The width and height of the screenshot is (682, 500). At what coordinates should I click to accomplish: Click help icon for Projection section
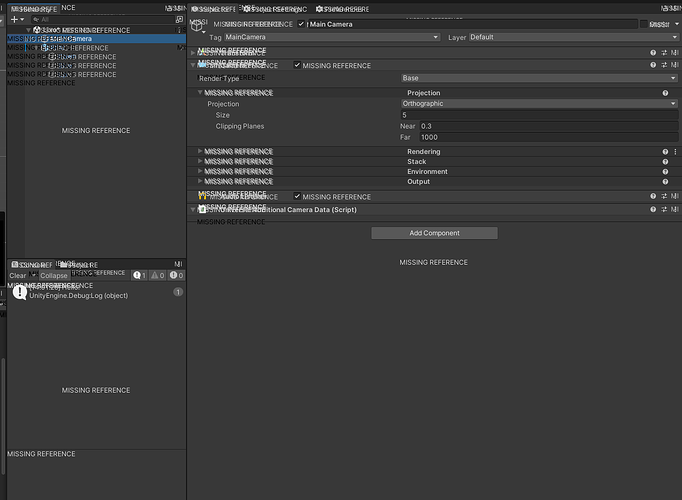(665, 93)
